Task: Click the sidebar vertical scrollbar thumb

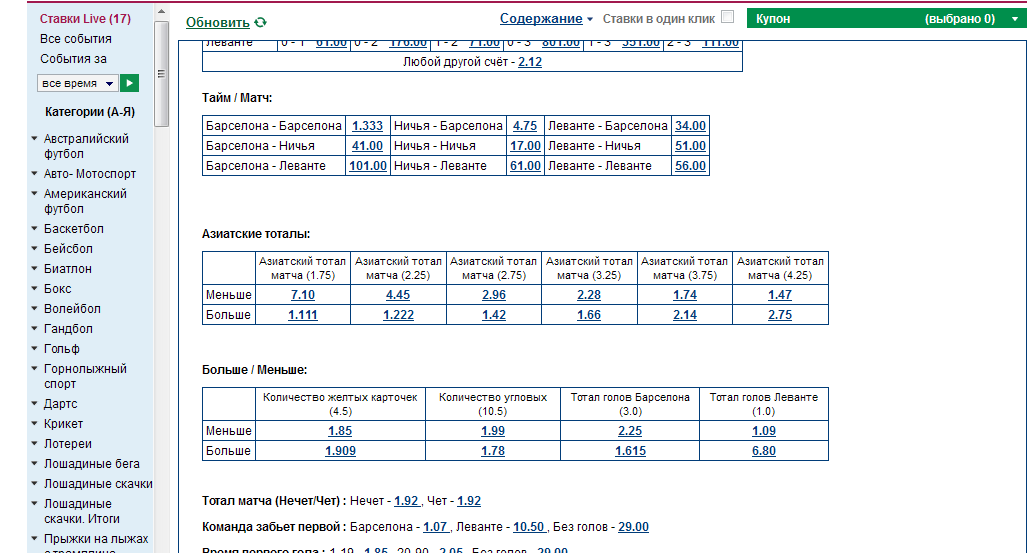Action: tap(161, 73)
